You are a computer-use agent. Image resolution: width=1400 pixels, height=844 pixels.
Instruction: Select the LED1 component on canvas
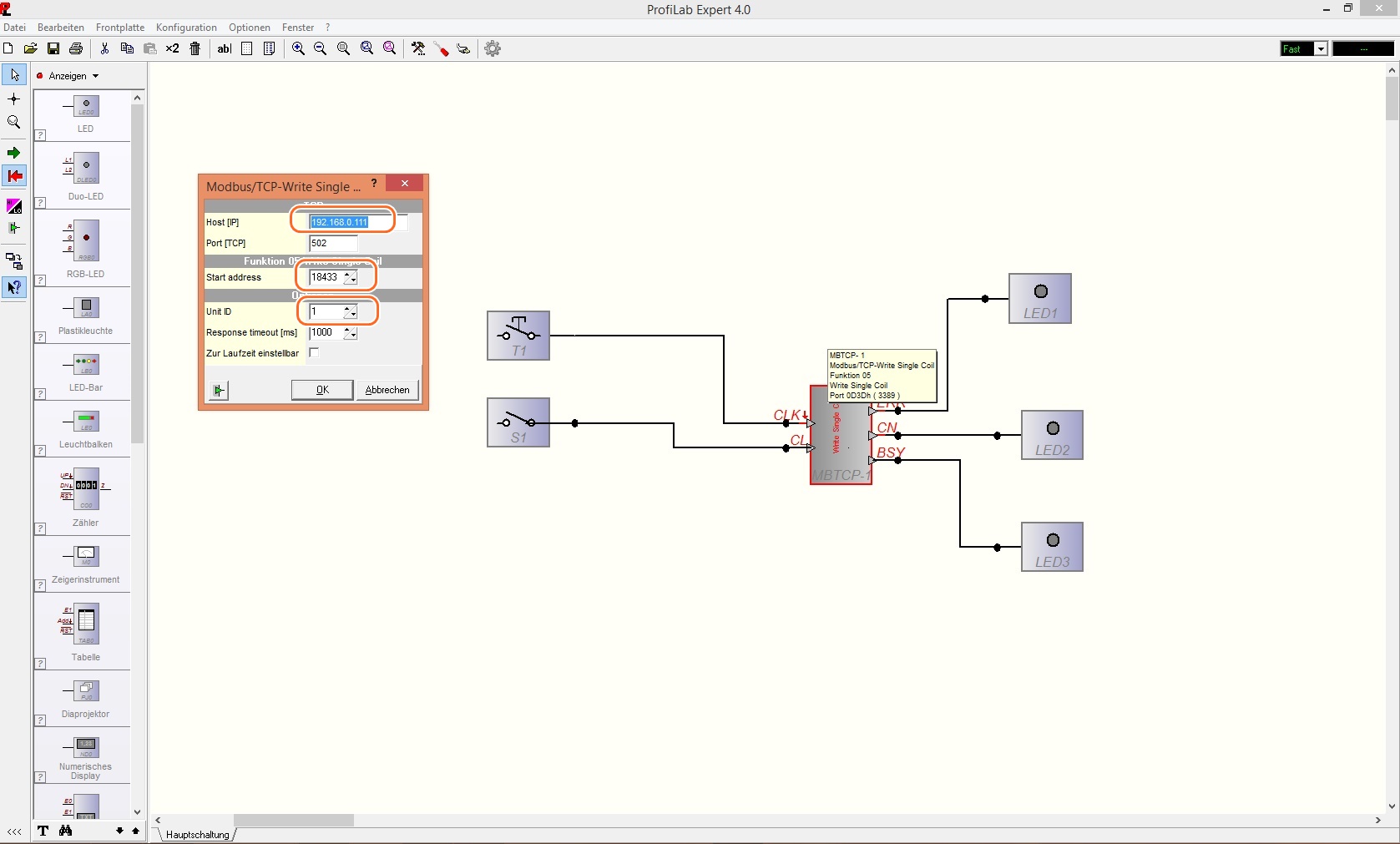[x=1040, y=298]
